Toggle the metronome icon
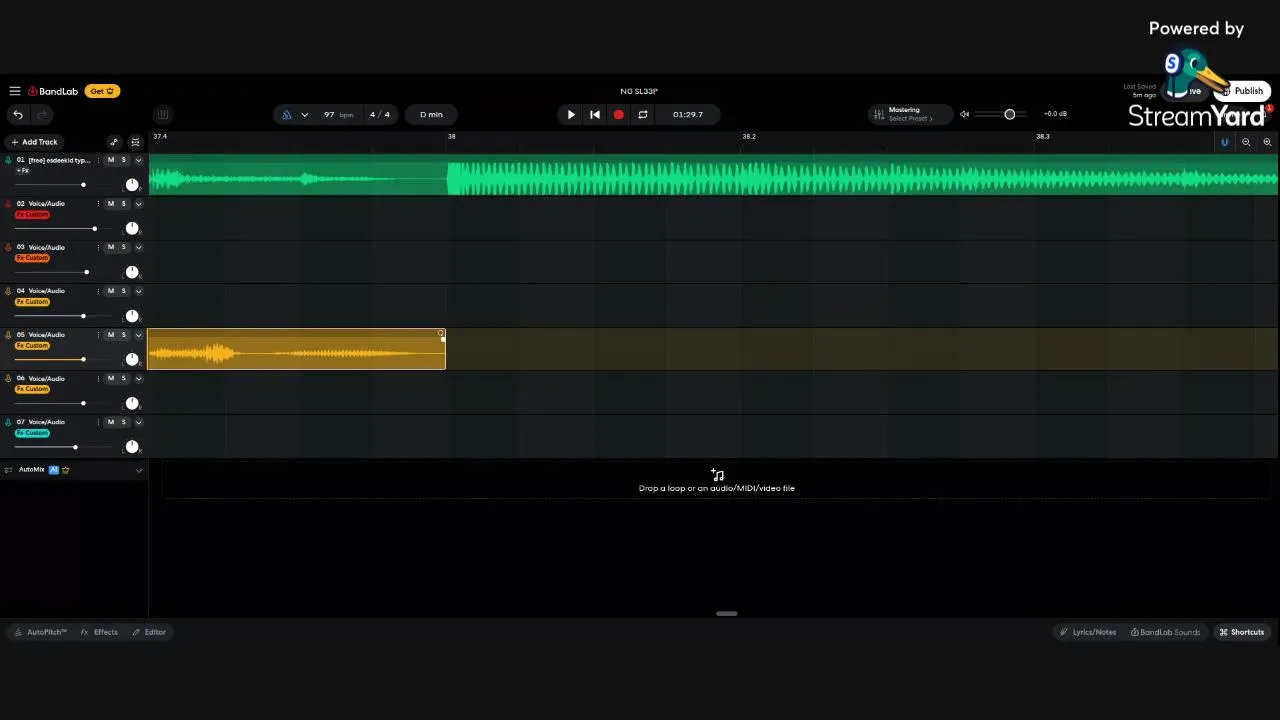The width and height of the screenshot is (1280, 720). pos(287,115)
